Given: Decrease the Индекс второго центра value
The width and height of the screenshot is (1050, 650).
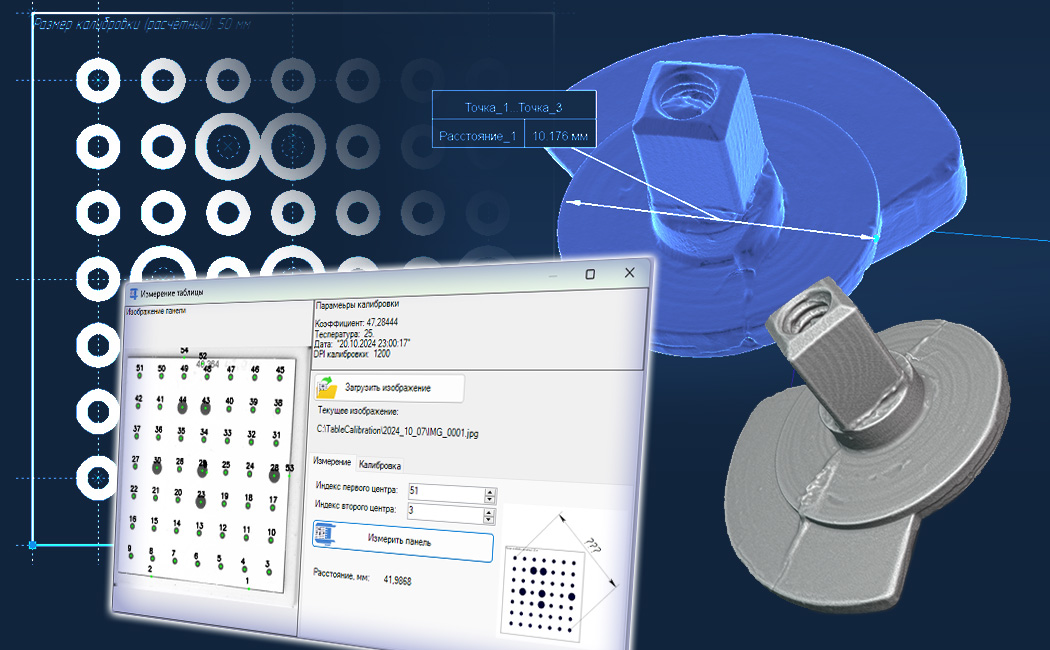Looking at the screenshot, I should (489, 519).
